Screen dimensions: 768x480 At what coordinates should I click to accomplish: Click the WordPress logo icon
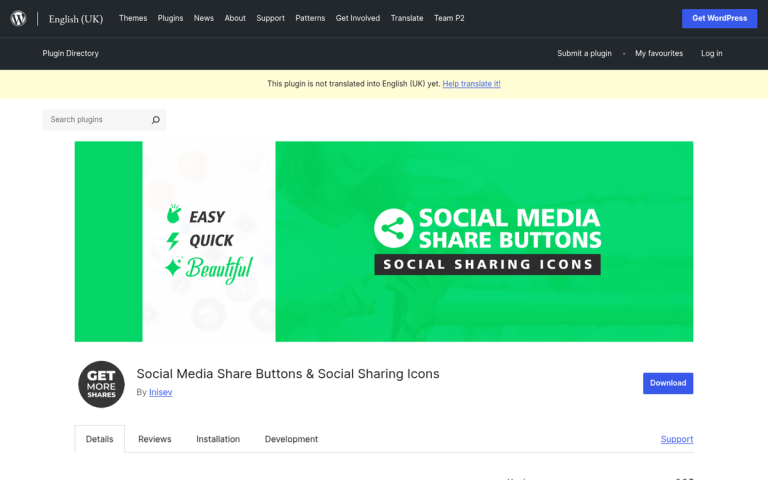[18, 19]
